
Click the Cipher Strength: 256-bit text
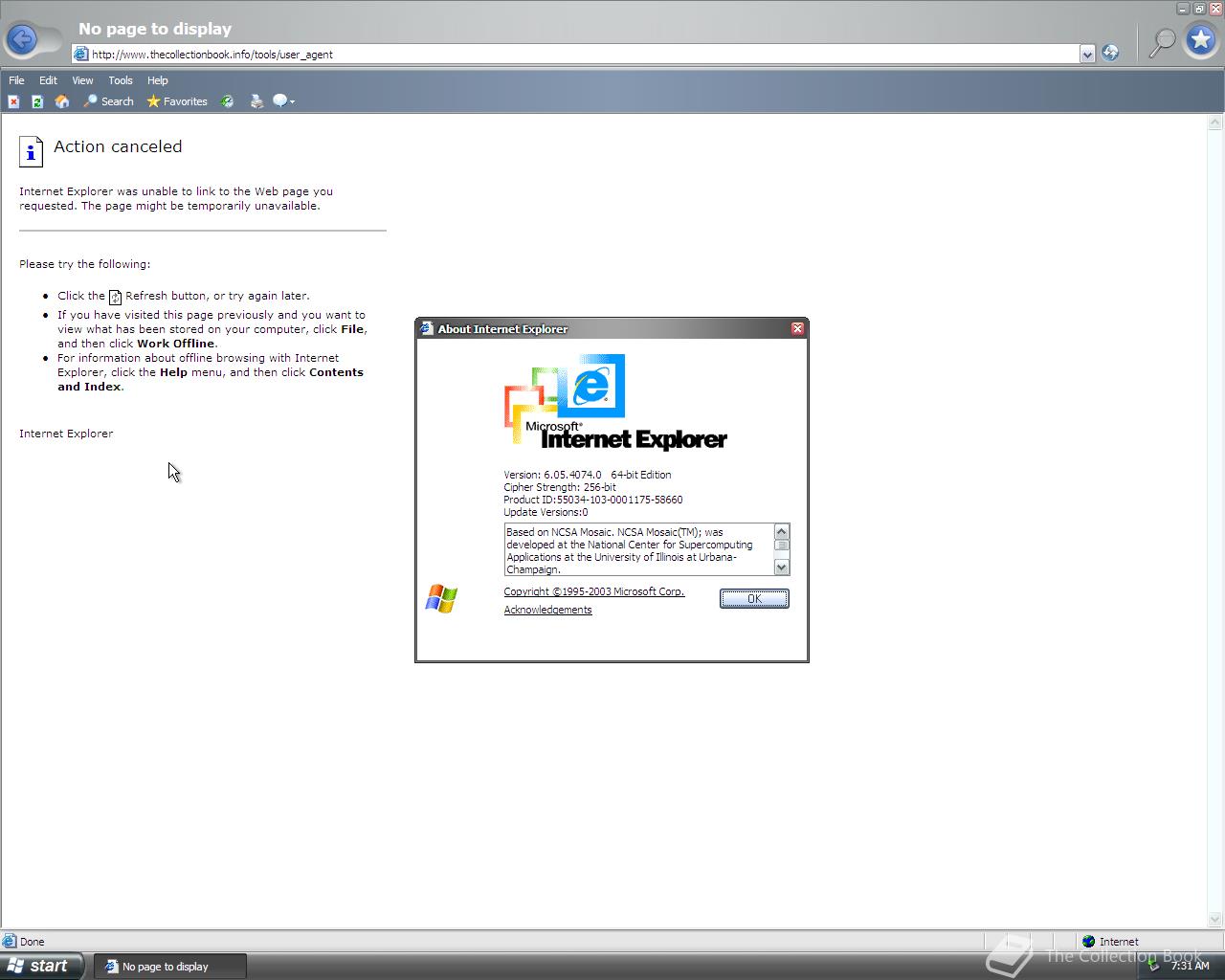[x=560, y=487]
